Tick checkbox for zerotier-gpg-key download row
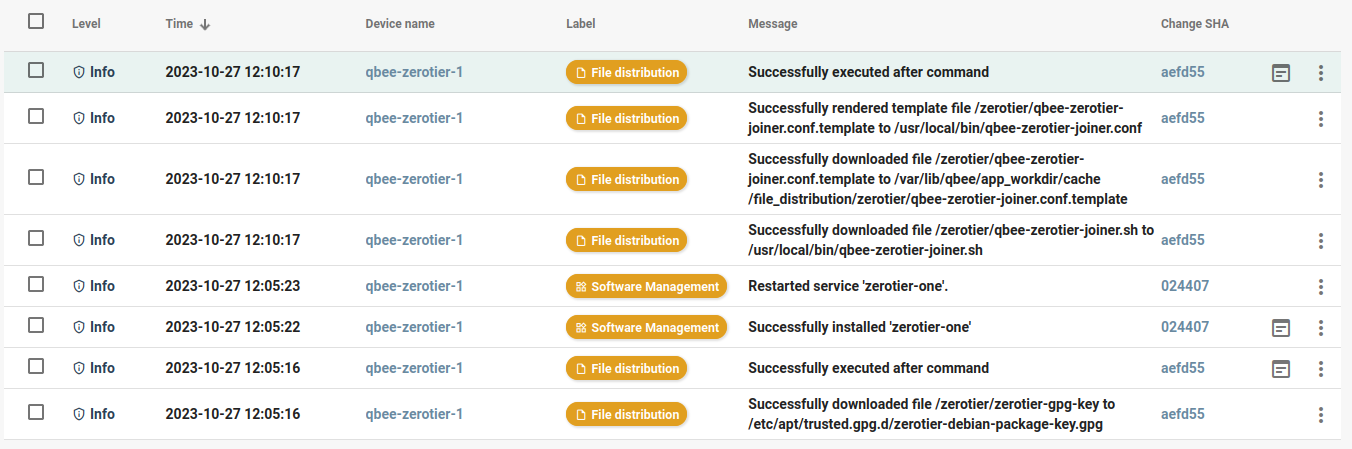The image size is (1352, 449). [36, 412]
